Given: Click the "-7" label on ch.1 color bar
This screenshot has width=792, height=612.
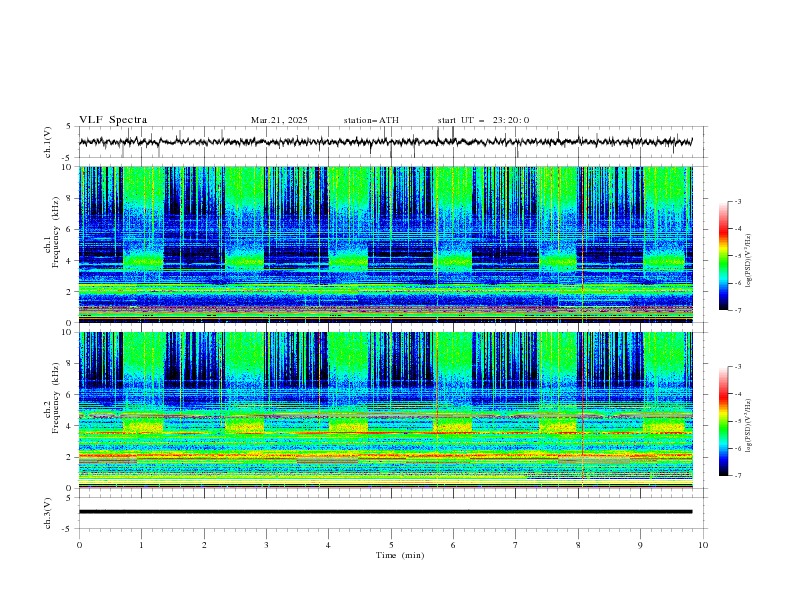Looking at the screenshot, I should coord(738,310).
